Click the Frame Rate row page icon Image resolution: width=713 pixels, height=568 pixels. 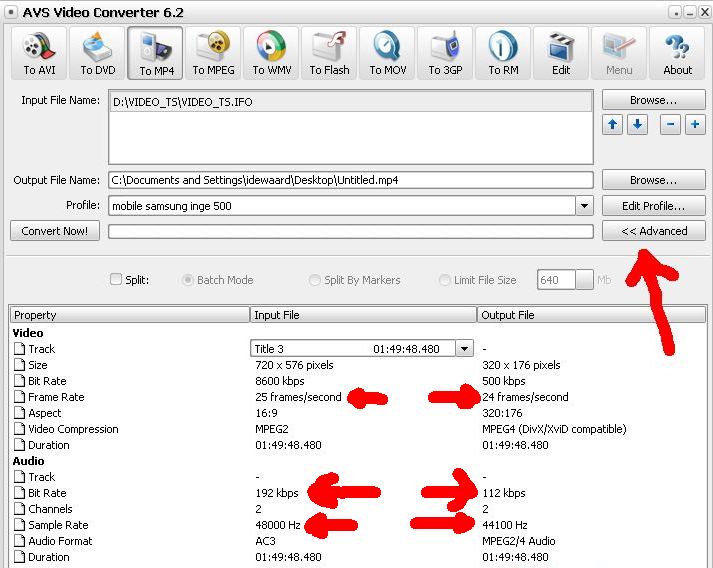[19, 397]
